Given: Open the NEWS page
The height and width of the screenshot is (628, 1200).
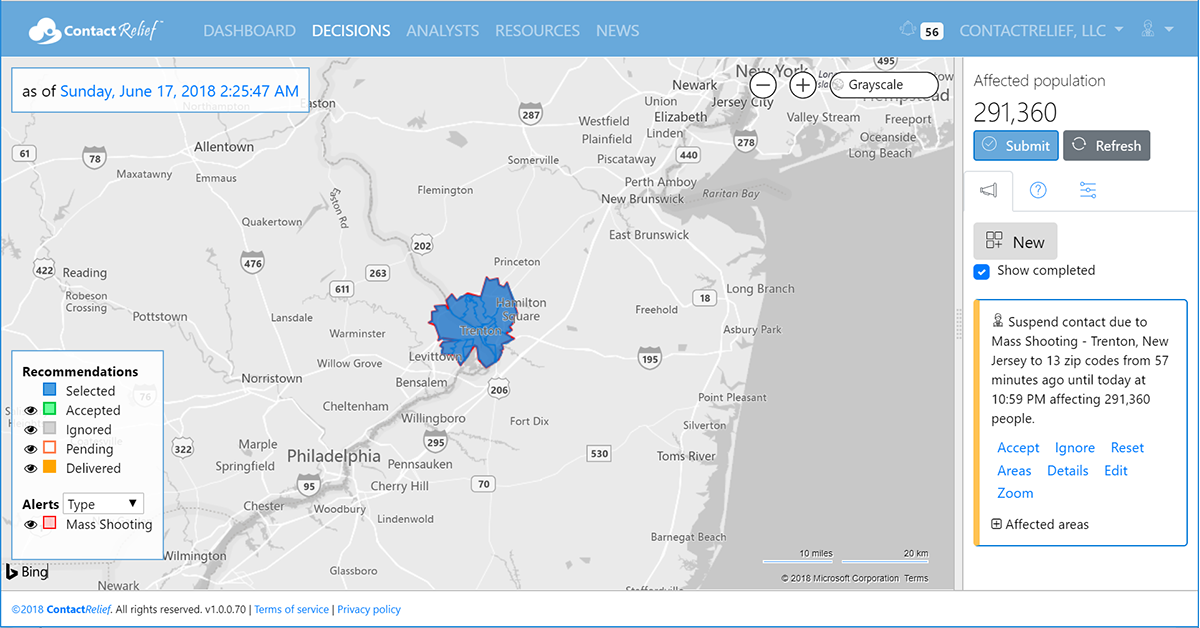Looking at the screenshot, I should coord(617,30).
